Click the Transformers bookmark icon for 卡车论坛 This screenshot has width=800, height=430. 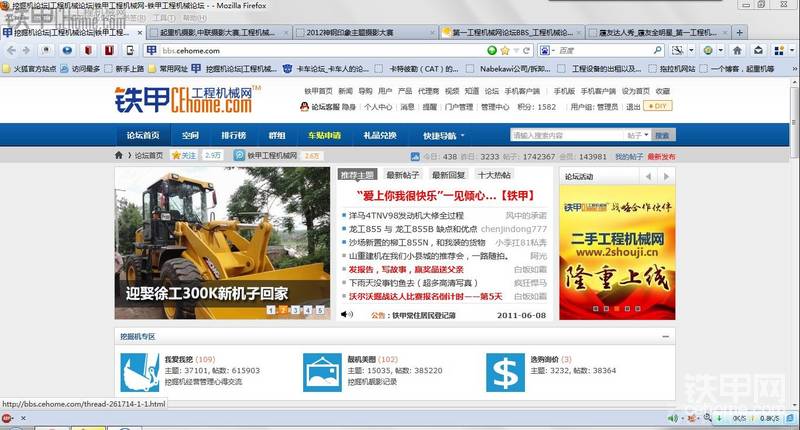pos(288,68)
